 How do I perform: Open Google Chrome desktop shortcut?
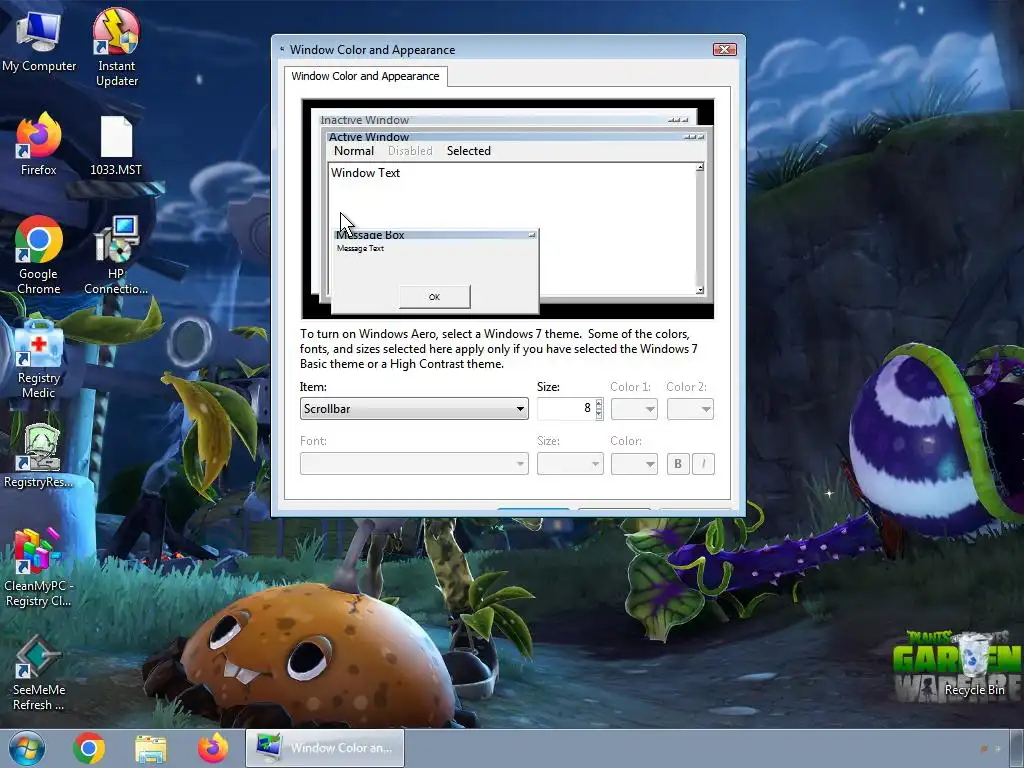click(39, 255)
